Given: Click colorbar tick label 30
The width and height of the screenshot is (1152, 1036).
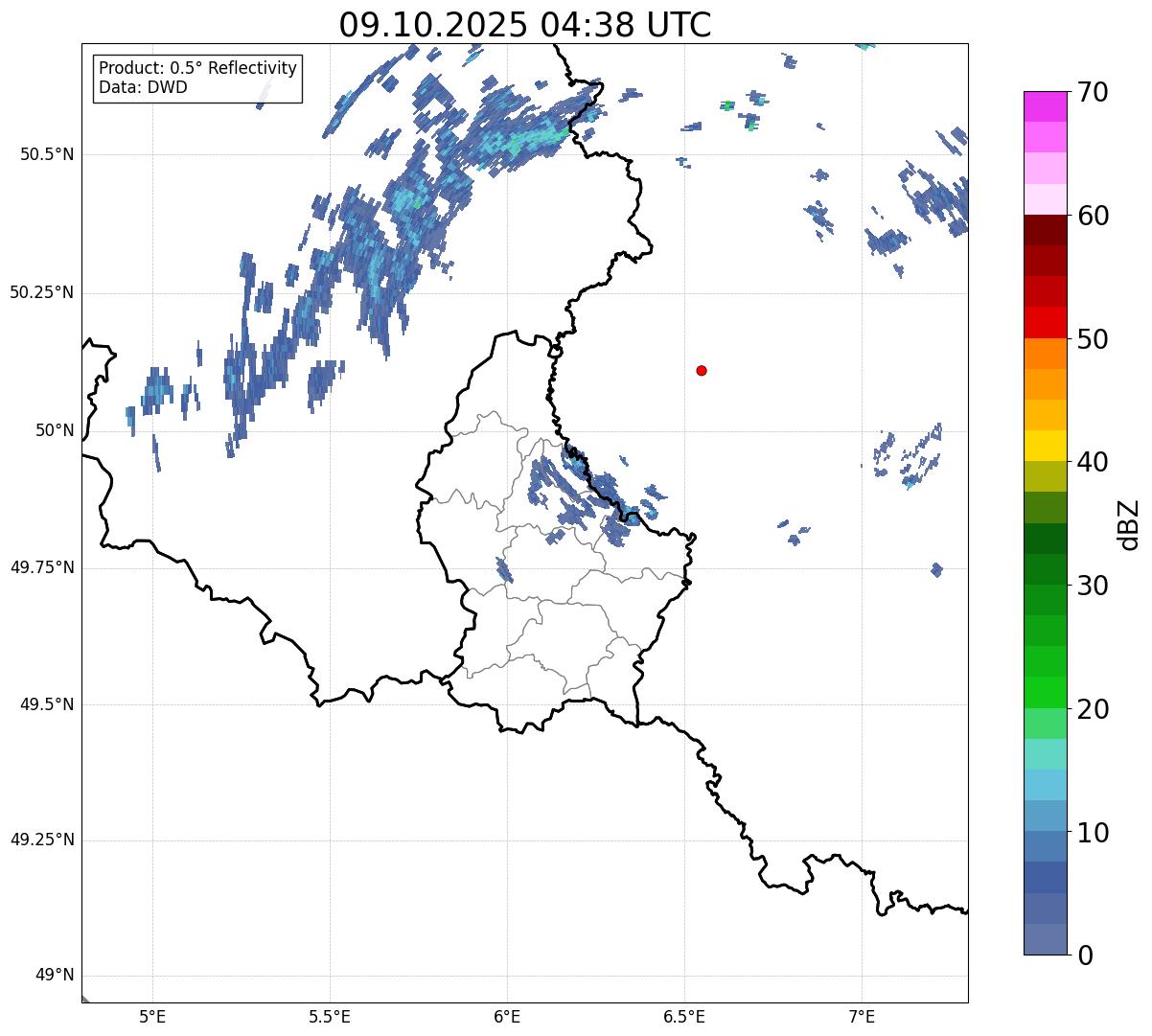Looking at the screenshot, I should (x=1093, y=586).
